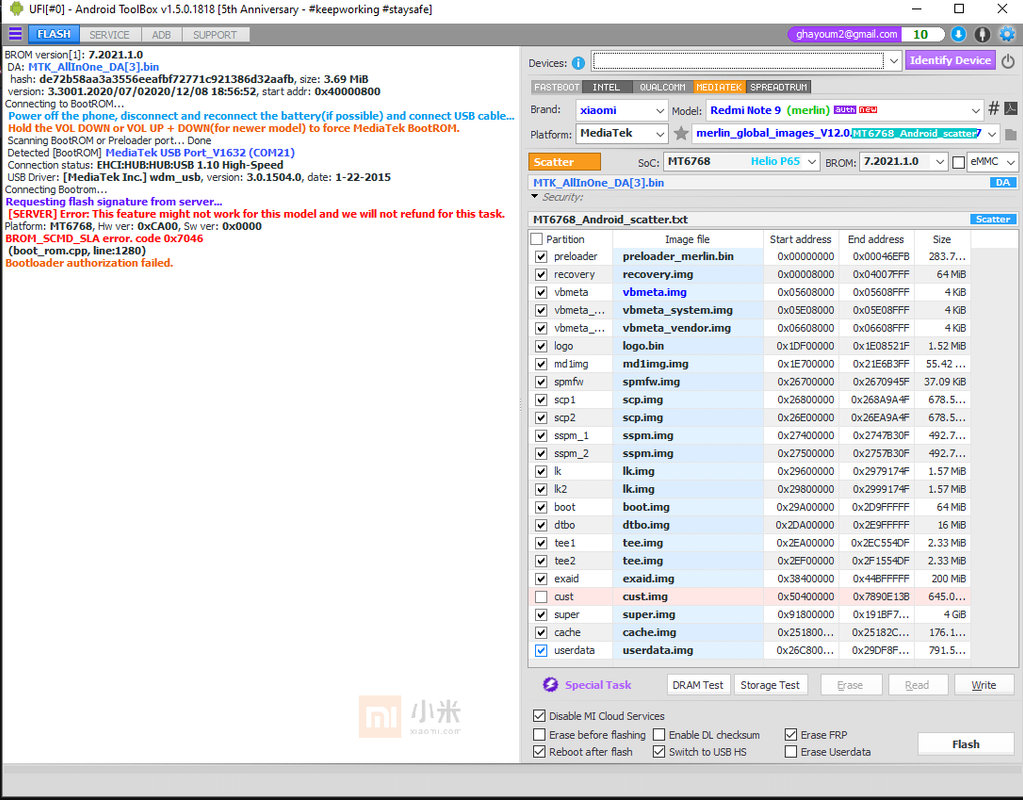Click recovery.img image file cell

[688, 275]
